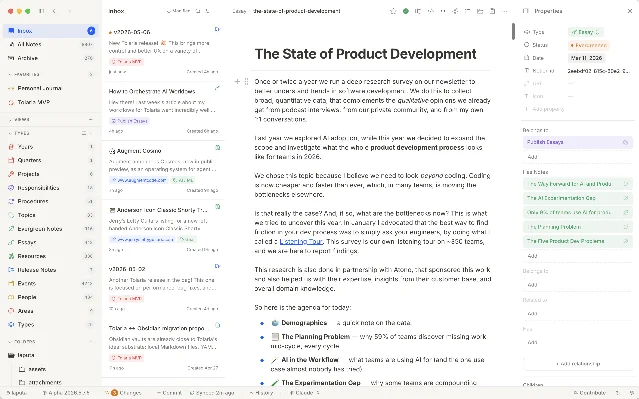The image size is (639, 399).
Task: Click the Topics type icon
Action: 11,215
